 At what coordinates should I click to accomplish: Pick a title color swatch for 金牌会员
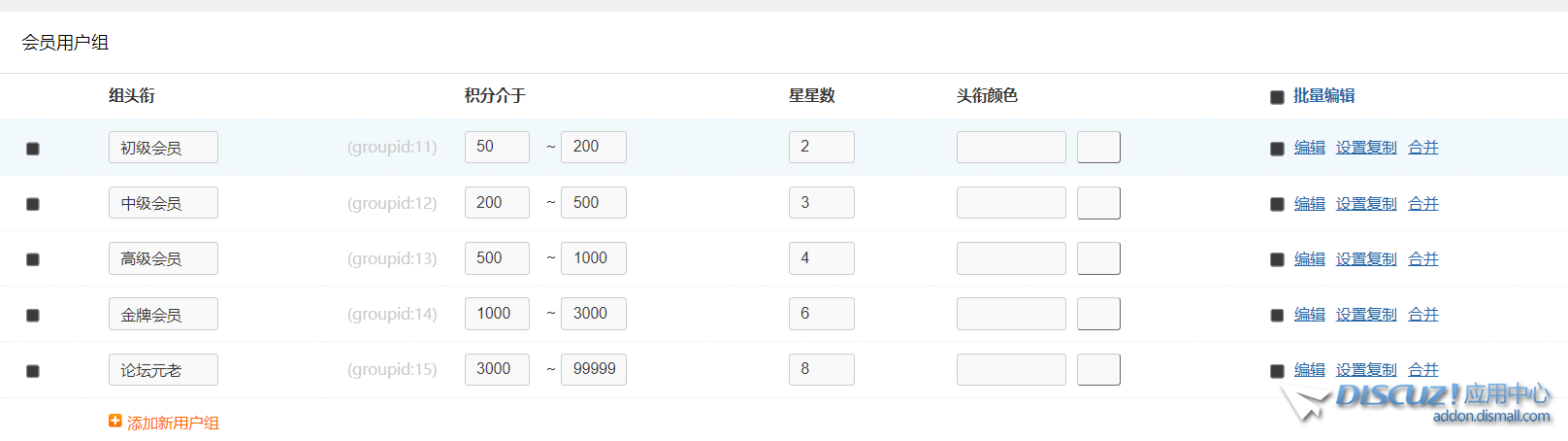[1098, 314]
